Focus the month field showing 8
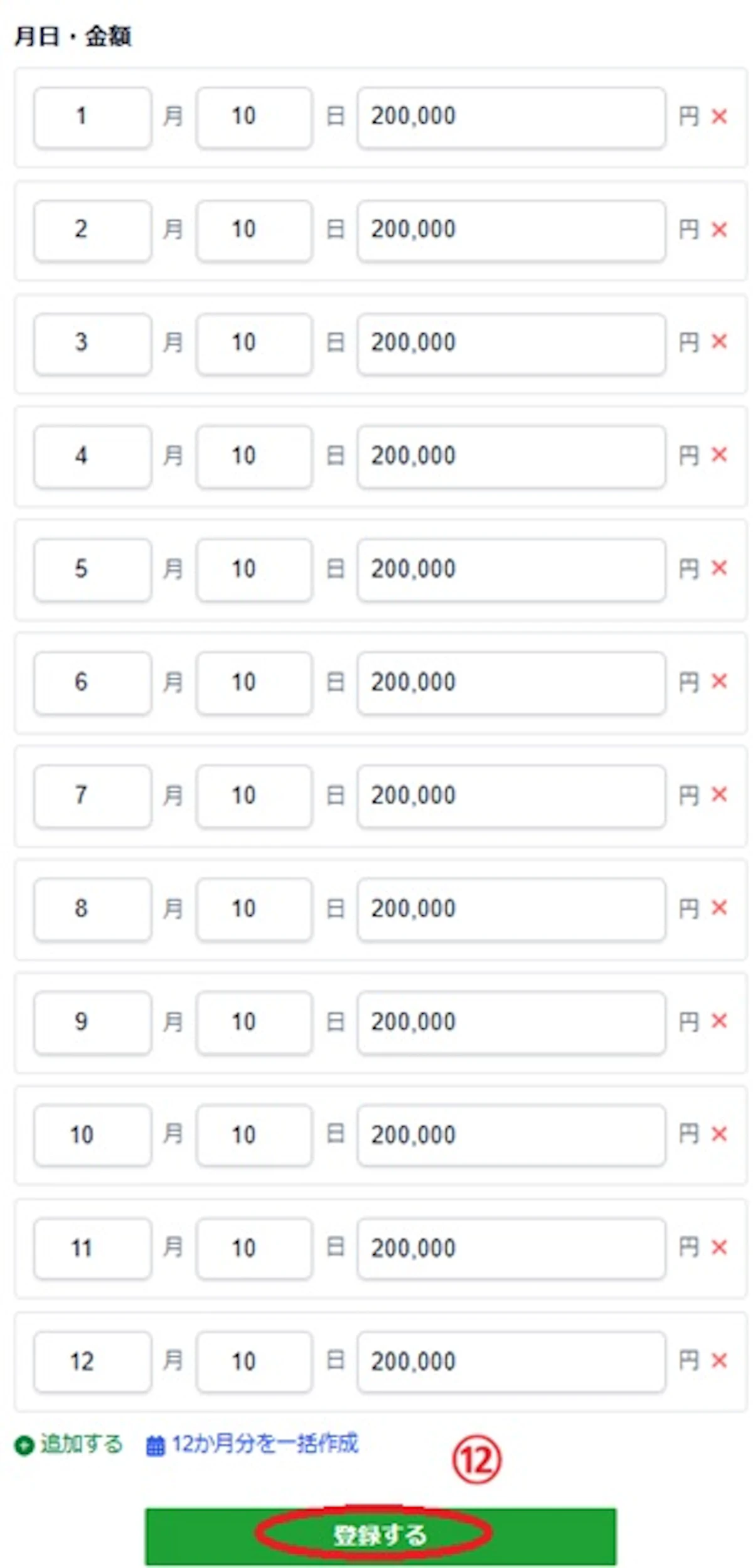 [93, 909]
